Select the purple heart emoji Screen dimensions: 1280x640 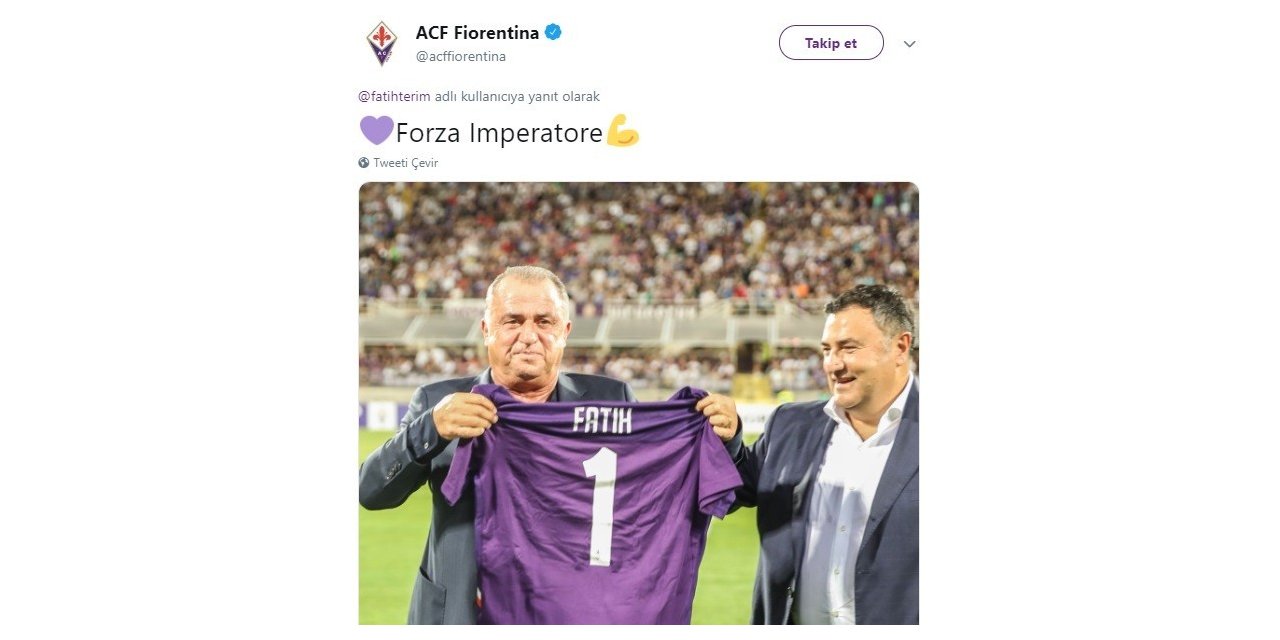[x=376, y=130]
